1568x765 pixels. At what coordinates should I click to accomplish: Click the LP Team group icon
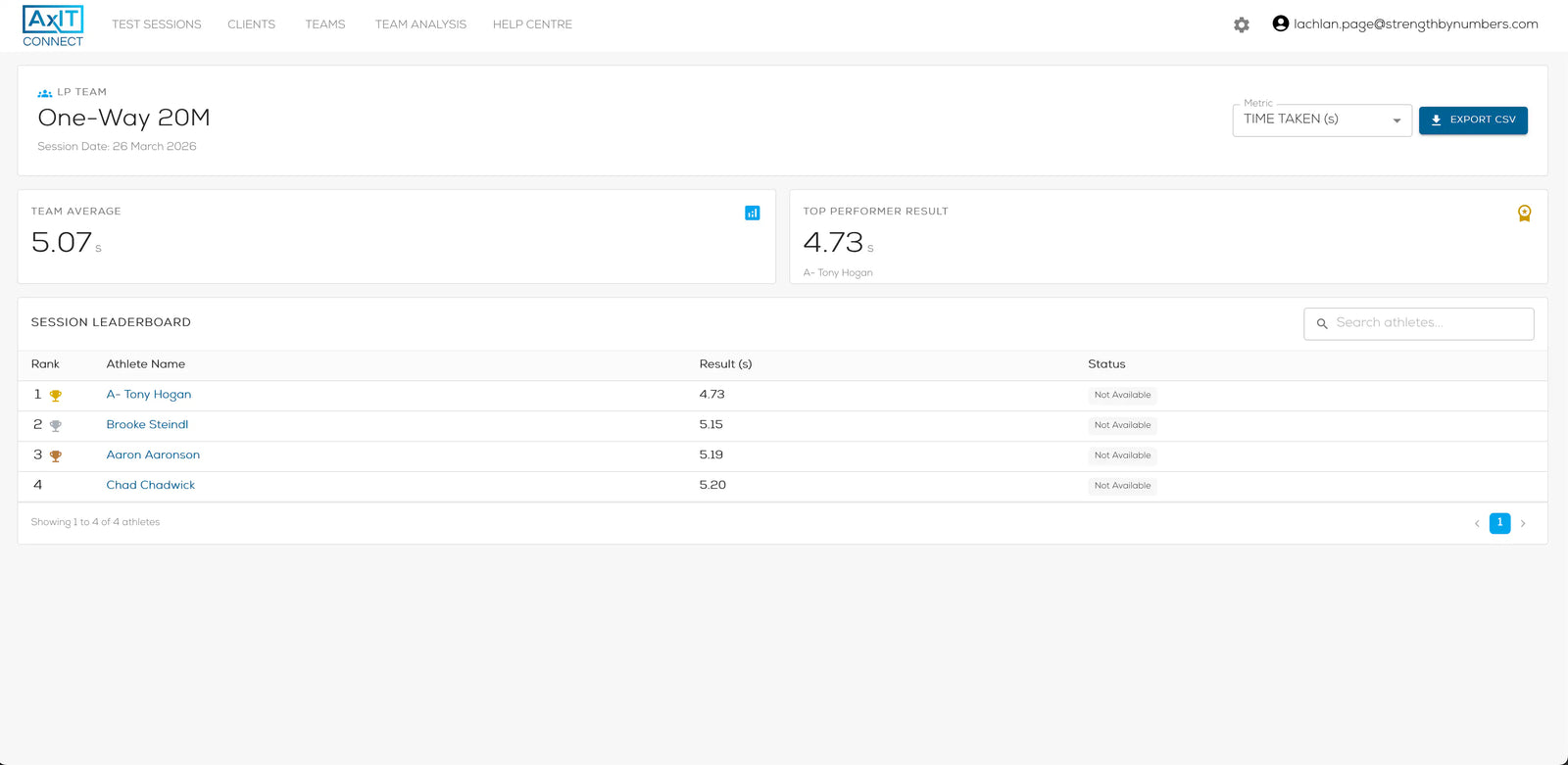point(44,93)
